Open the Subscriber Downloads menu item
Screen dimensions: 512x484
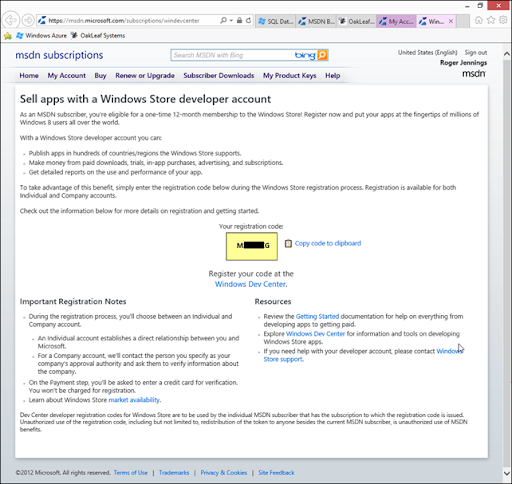coord(219,76)
